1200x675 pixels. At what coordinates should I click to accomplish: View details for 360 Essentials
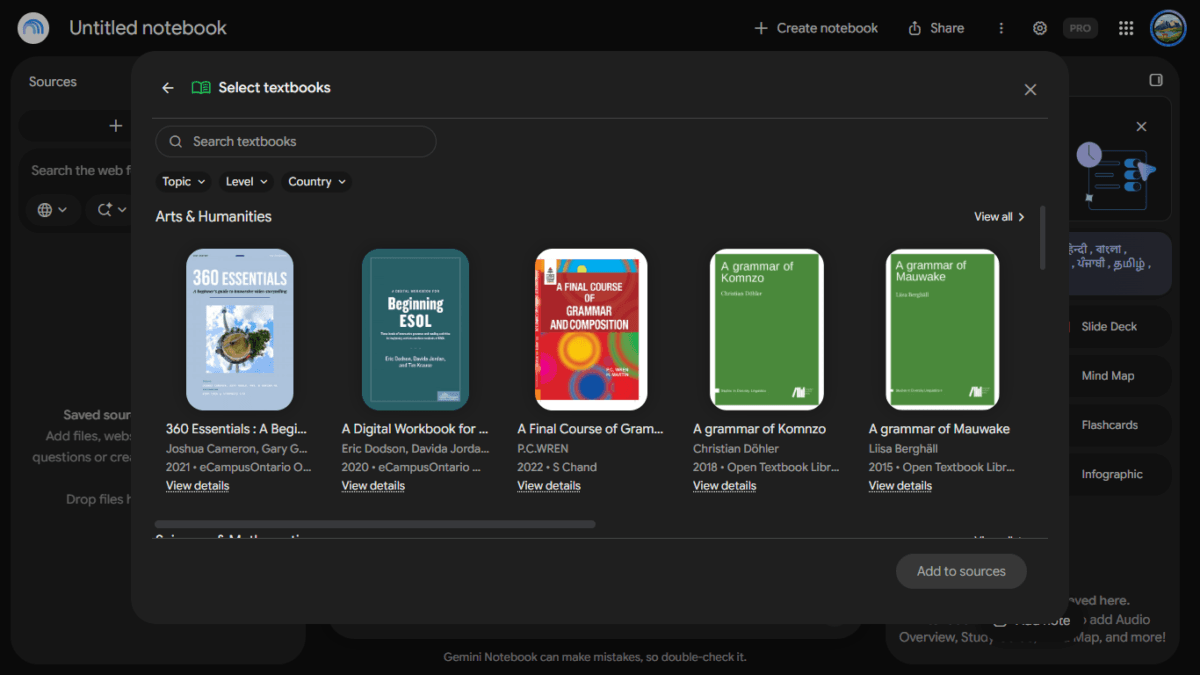click(197, 486)
